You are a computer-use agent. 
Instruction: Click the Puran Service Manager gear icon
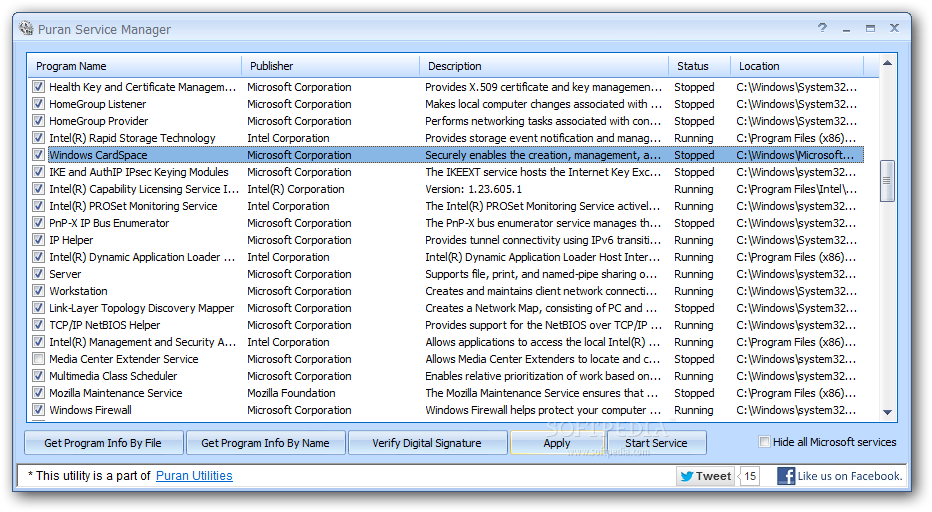(26, 28)
